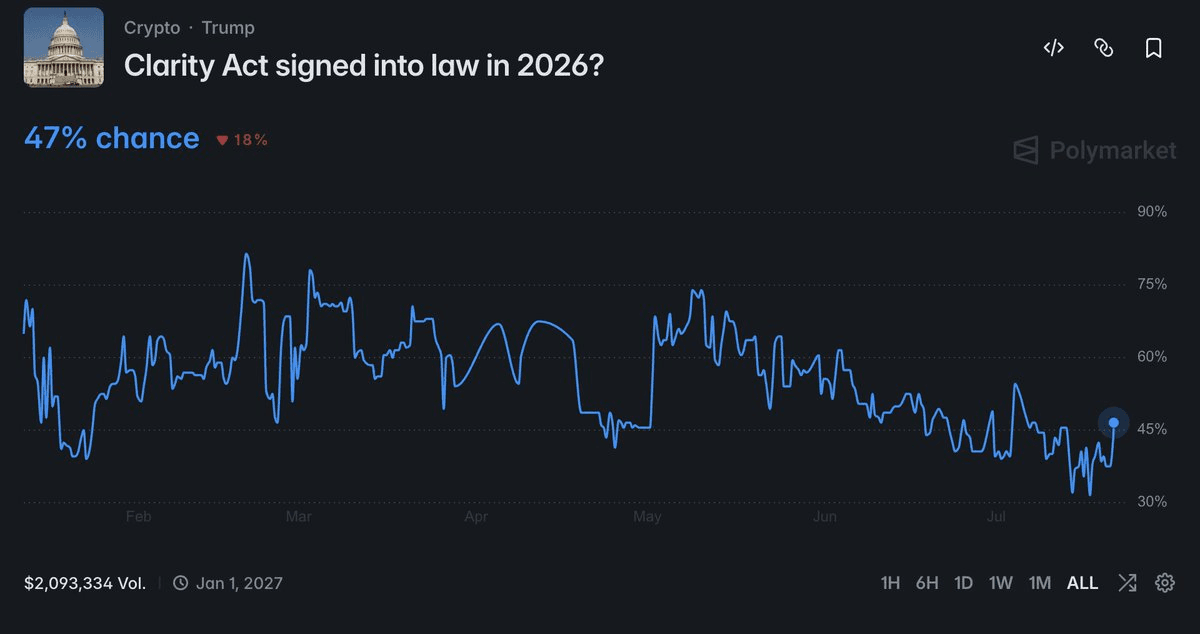Bookmark this Clarity Act market
The width and height of the screenshot is (1200, 634).
[x=1153, y=48]
